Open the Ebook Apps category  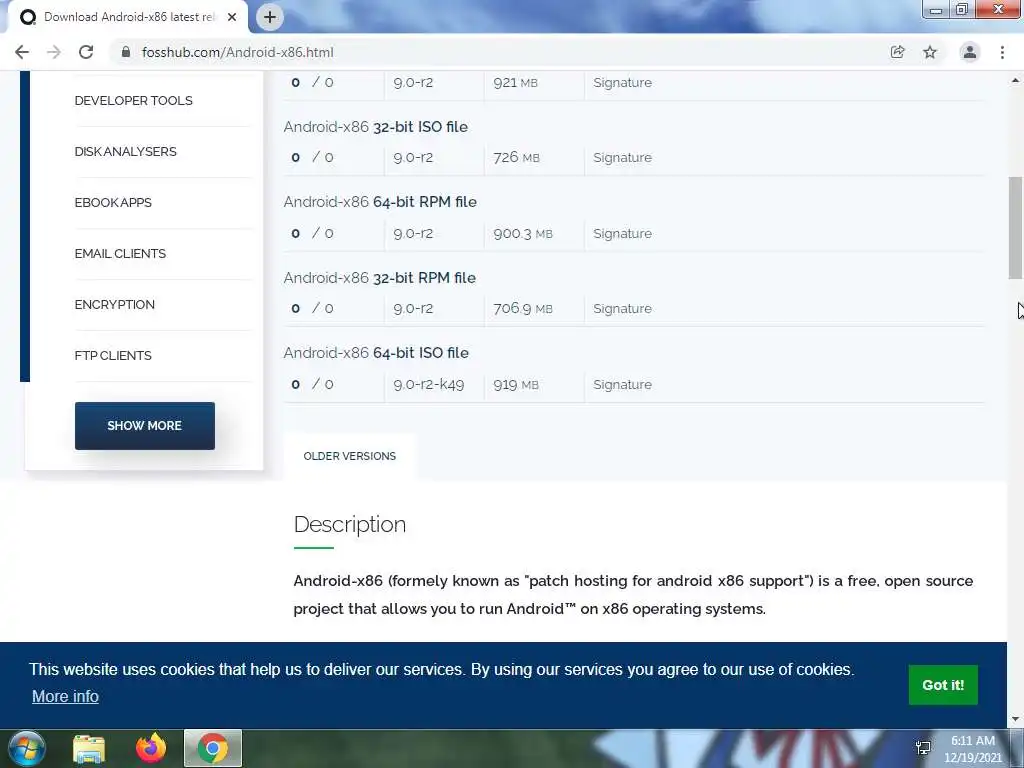(113, 202)
